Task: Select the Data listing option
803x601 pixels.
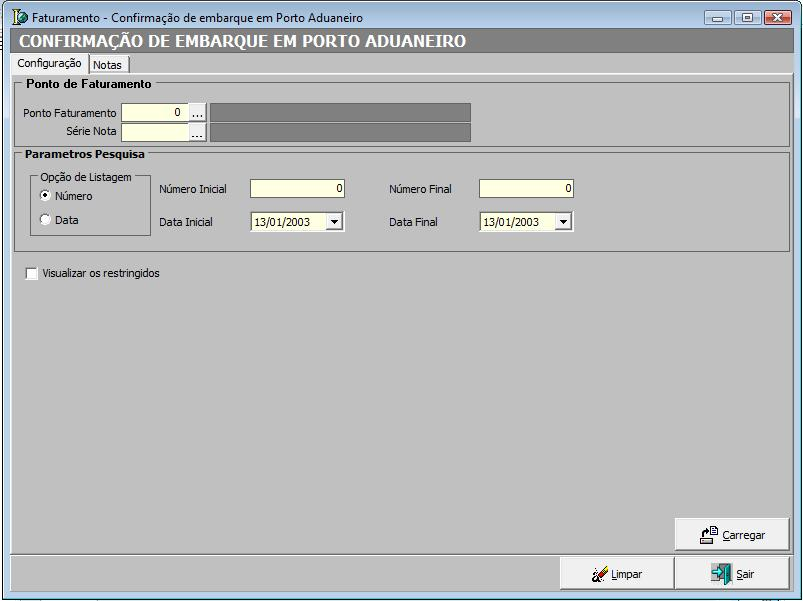Action: coord(45,220)
